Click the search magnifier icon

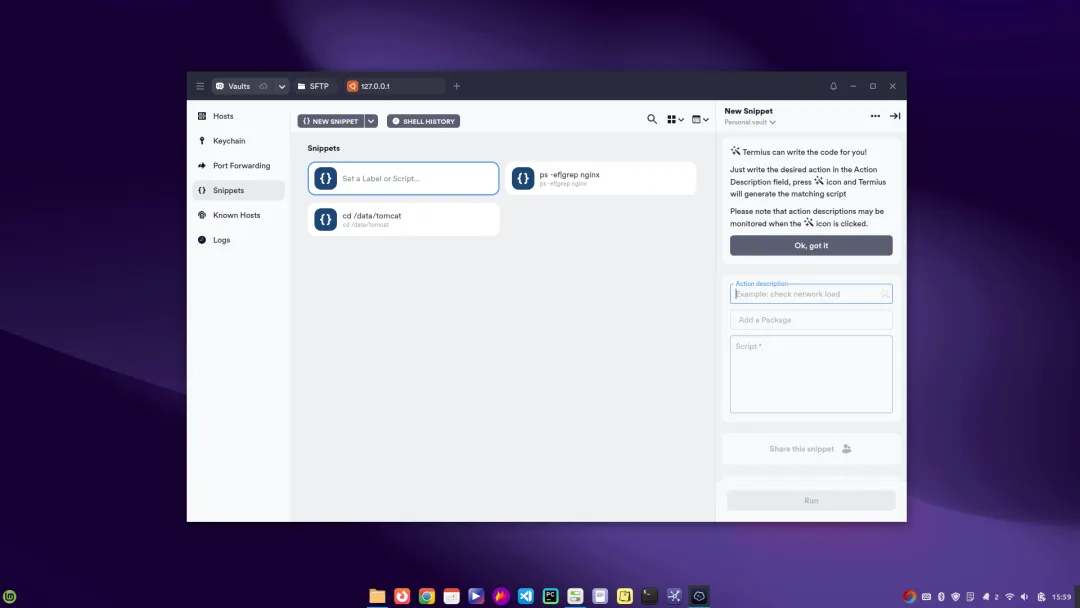[x=652, y=119]
